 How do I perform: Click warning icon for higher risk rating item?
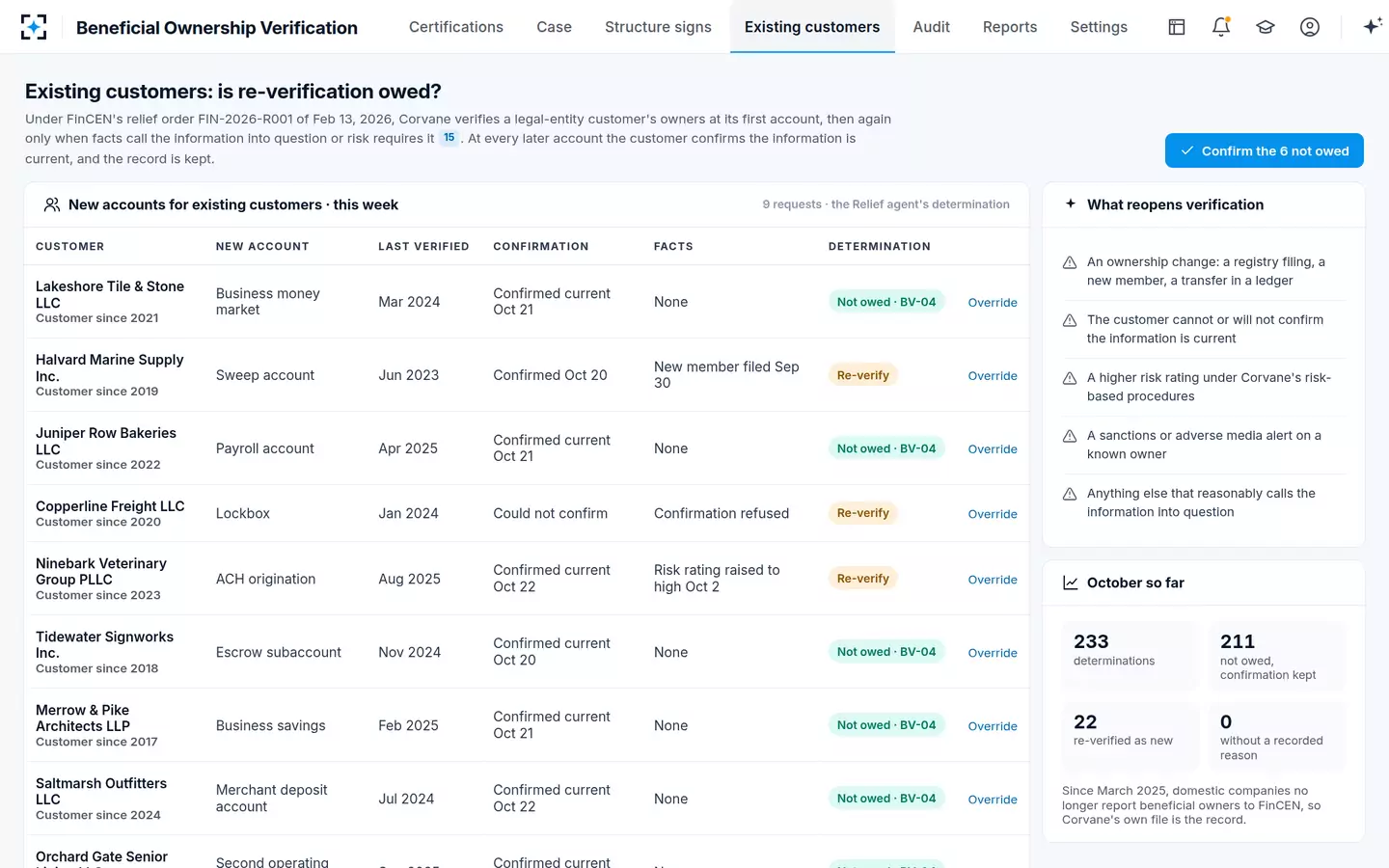click(1070, 378)
